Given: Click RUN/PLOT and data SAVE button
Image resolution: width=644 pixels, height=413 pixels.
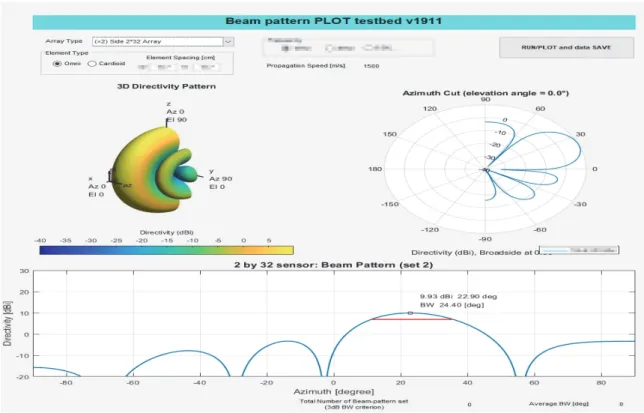Looking at the screenshot, I should click(x=566, y=48).
